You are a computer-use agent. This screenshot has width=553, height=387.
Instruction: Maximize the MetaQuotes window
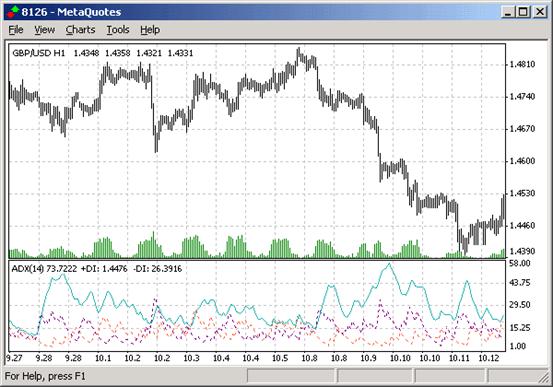coord(523,12)
